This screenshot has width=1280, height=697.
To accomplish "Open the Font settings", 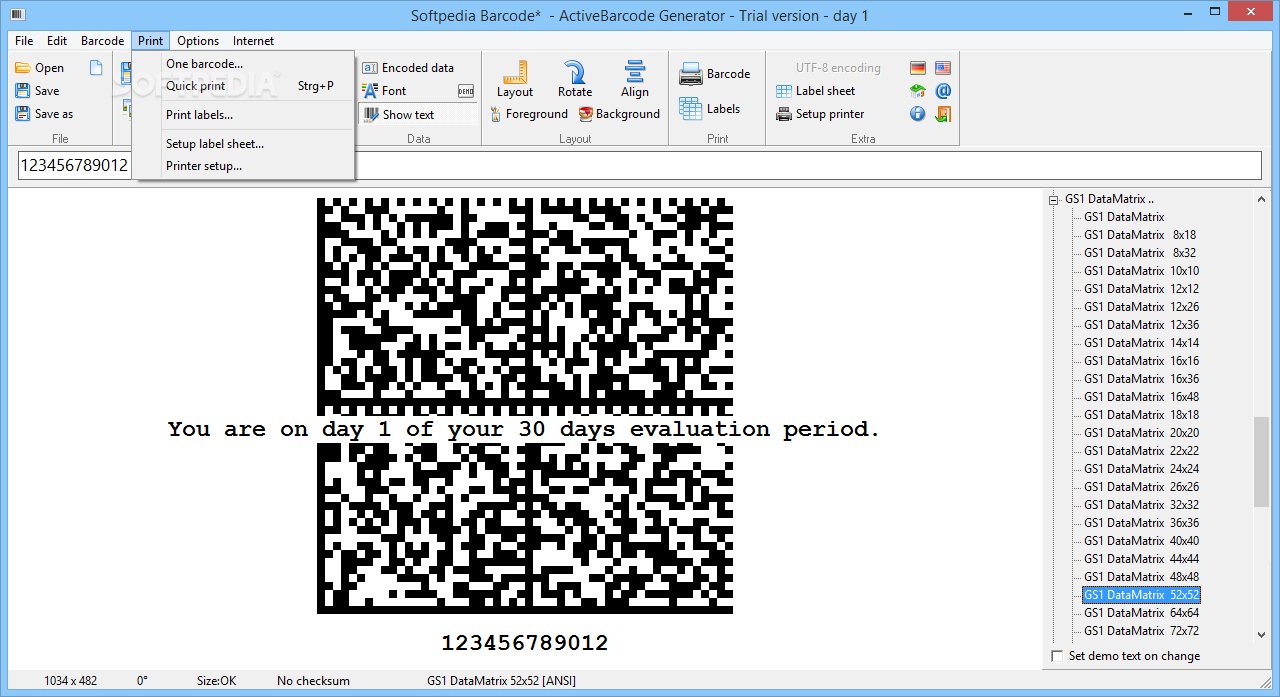I will coord(384,91).
